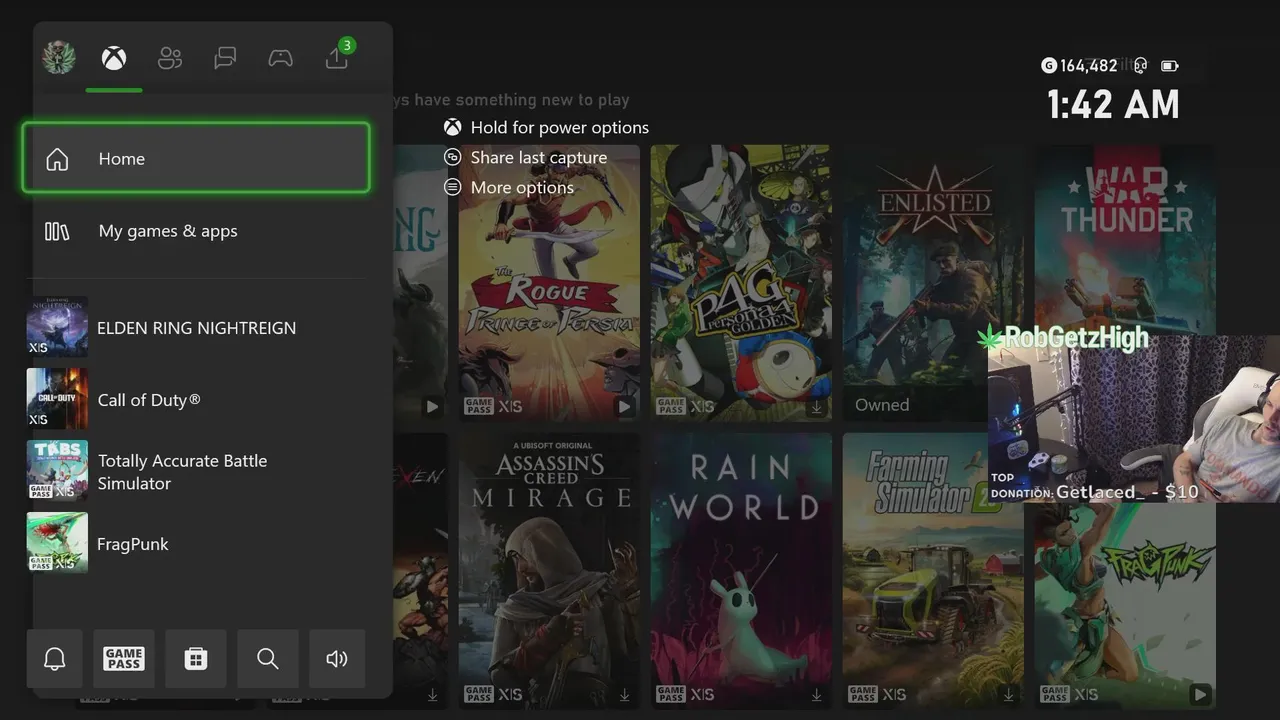
Task: Select More options hint
Action: pos(509,187)
